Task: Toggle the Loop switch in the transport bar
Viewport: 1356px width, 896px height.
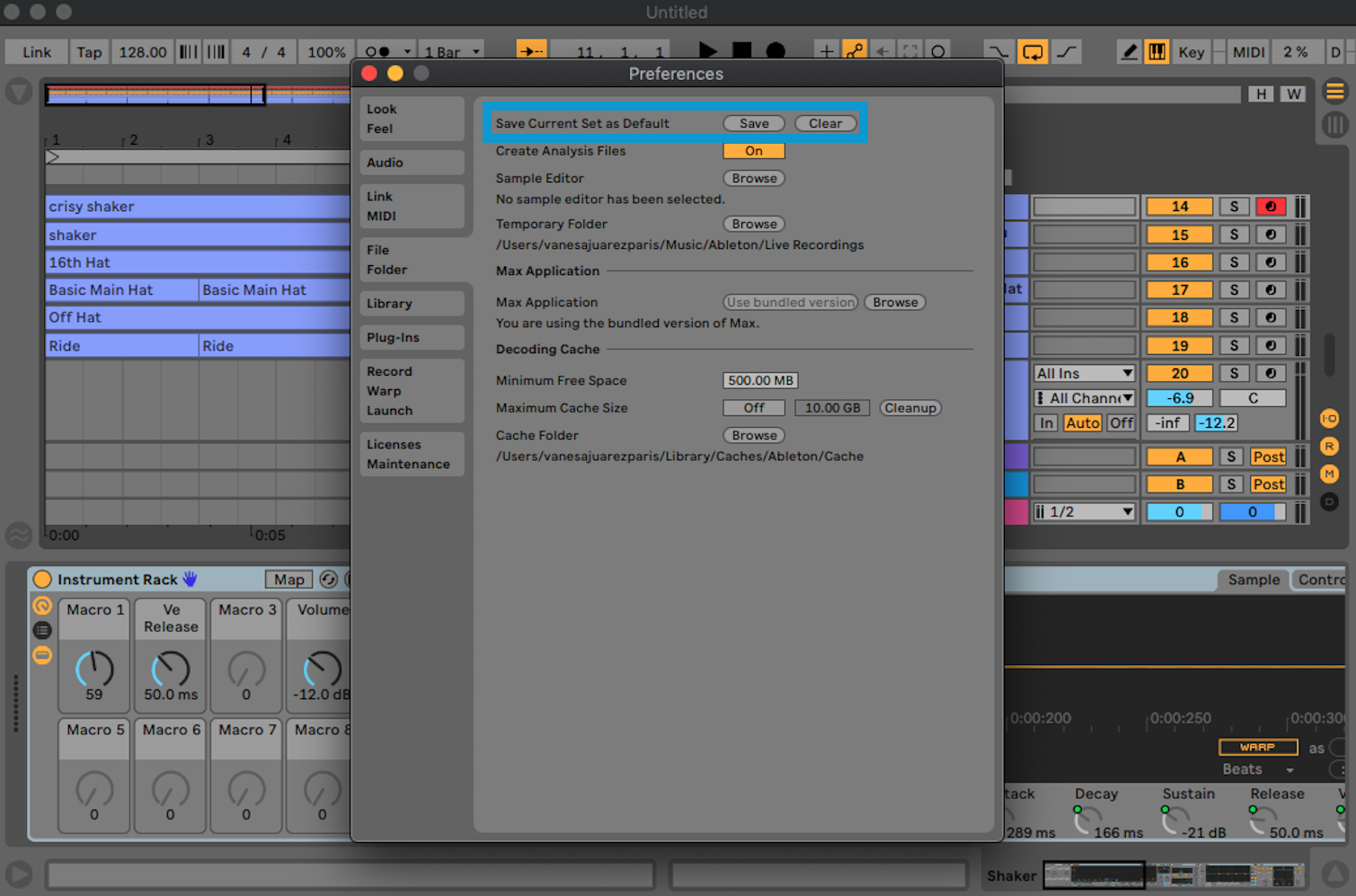Action: [x=1032, y=51]
